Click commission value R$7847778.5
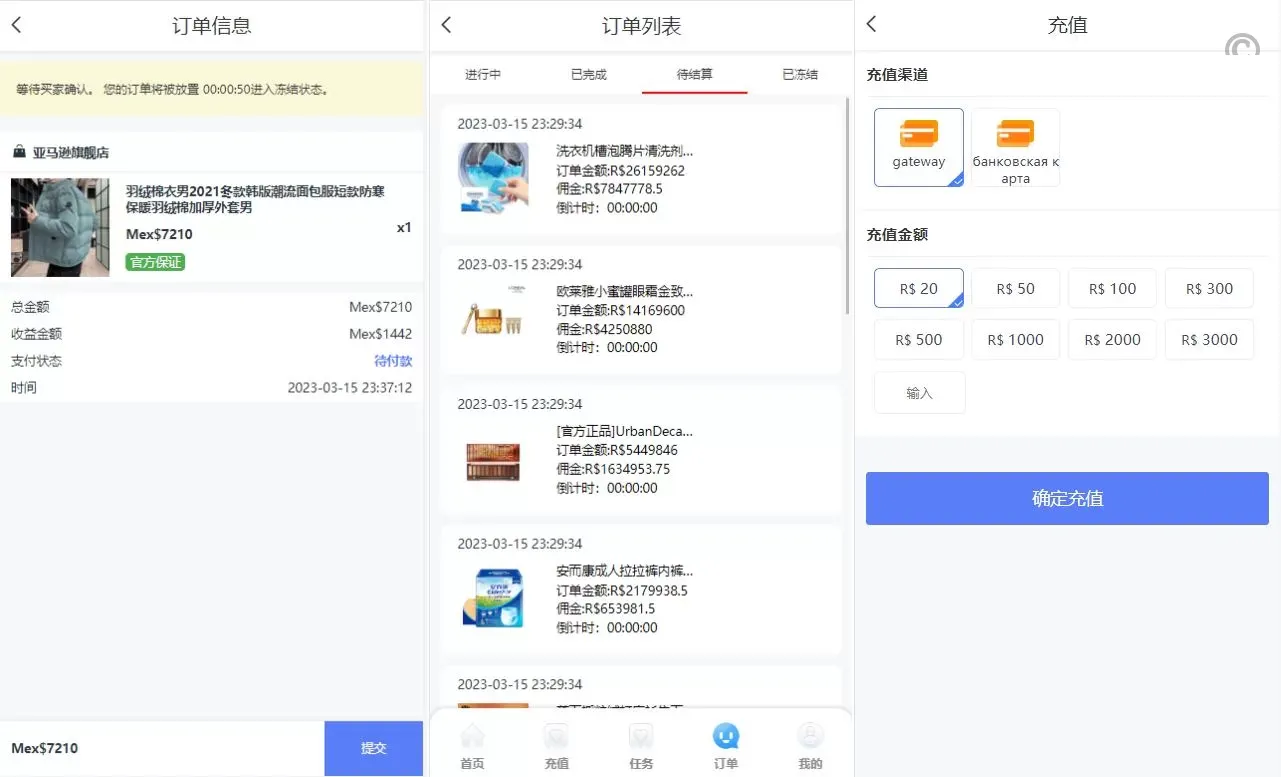1281x777 pixels. (622, 189)
